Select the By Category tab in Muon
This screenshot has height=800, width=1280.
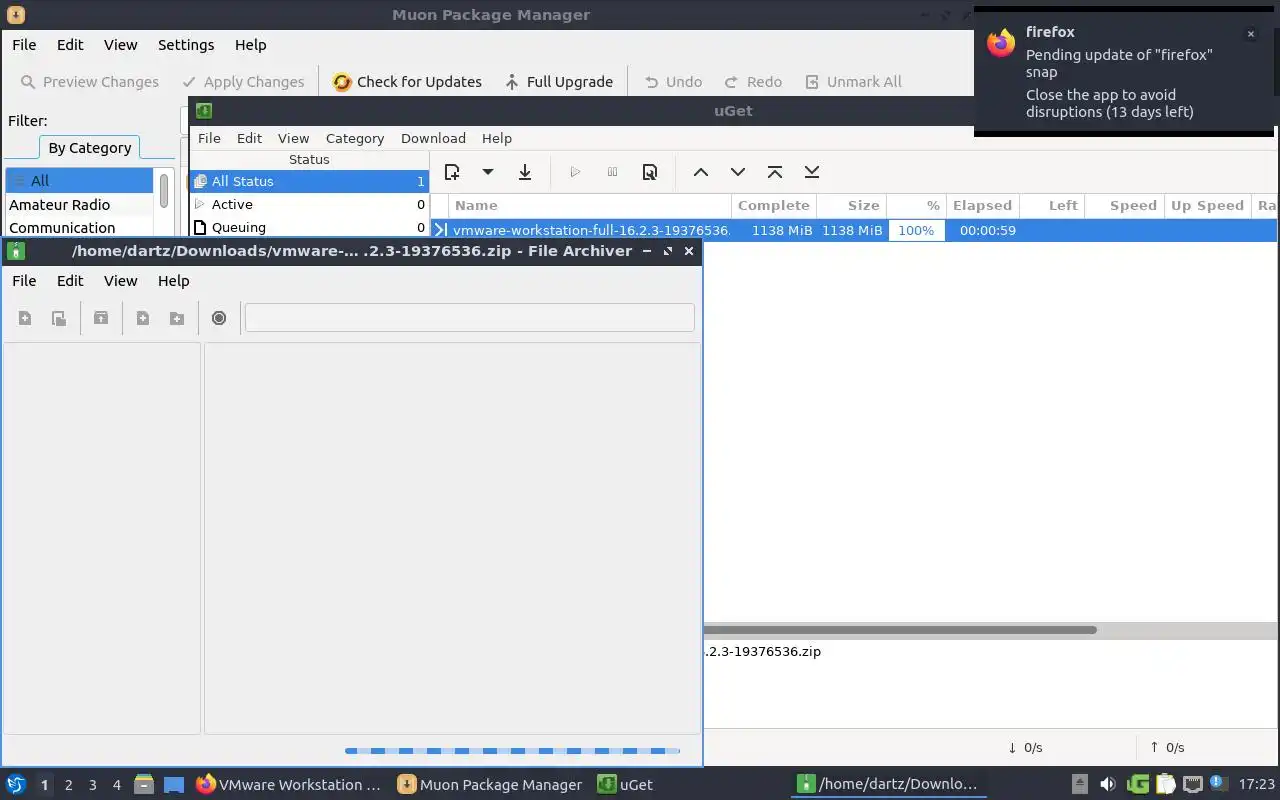90,148
